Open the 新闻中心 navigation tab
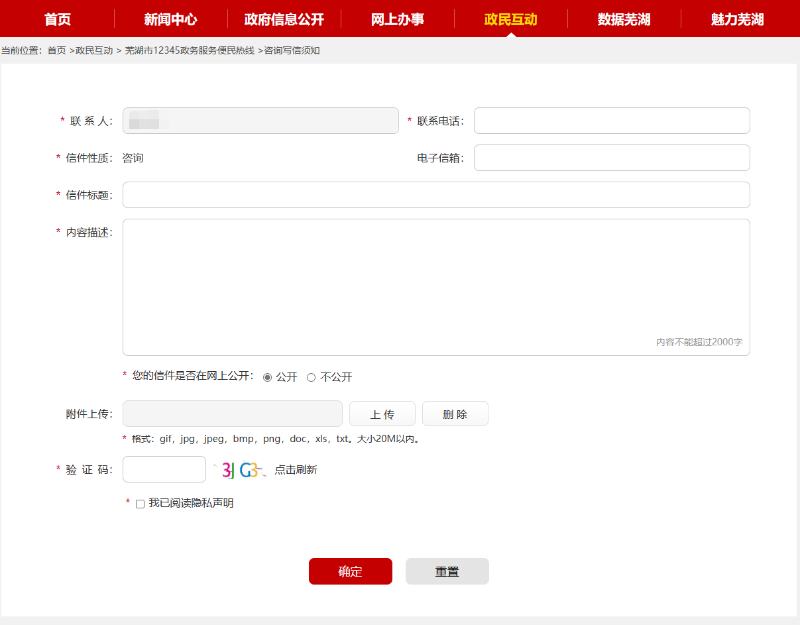This screenshot has width=800, height=625. [x=170, y=19]
